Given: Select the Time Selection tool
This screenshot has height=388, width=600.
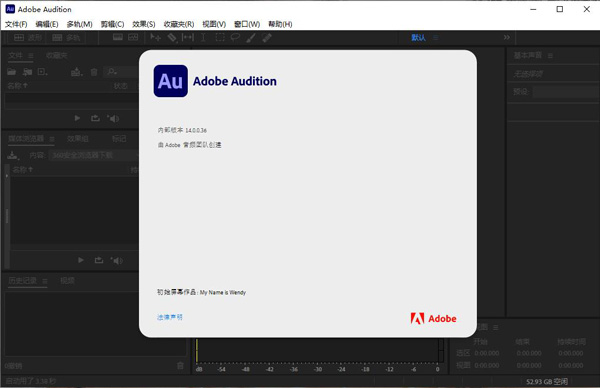Looking at the screenshot, I should (203, 37).
